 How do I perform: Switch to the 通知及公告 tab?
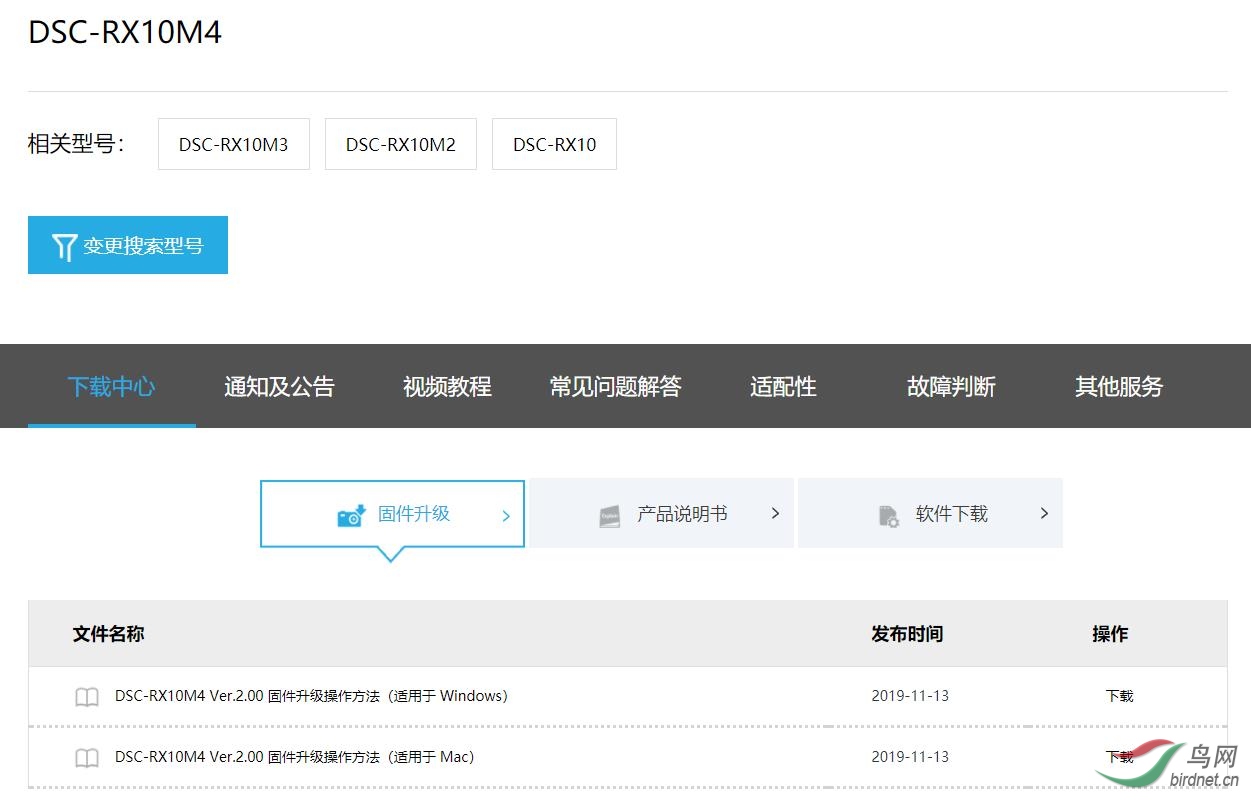[x=279, y=386]
